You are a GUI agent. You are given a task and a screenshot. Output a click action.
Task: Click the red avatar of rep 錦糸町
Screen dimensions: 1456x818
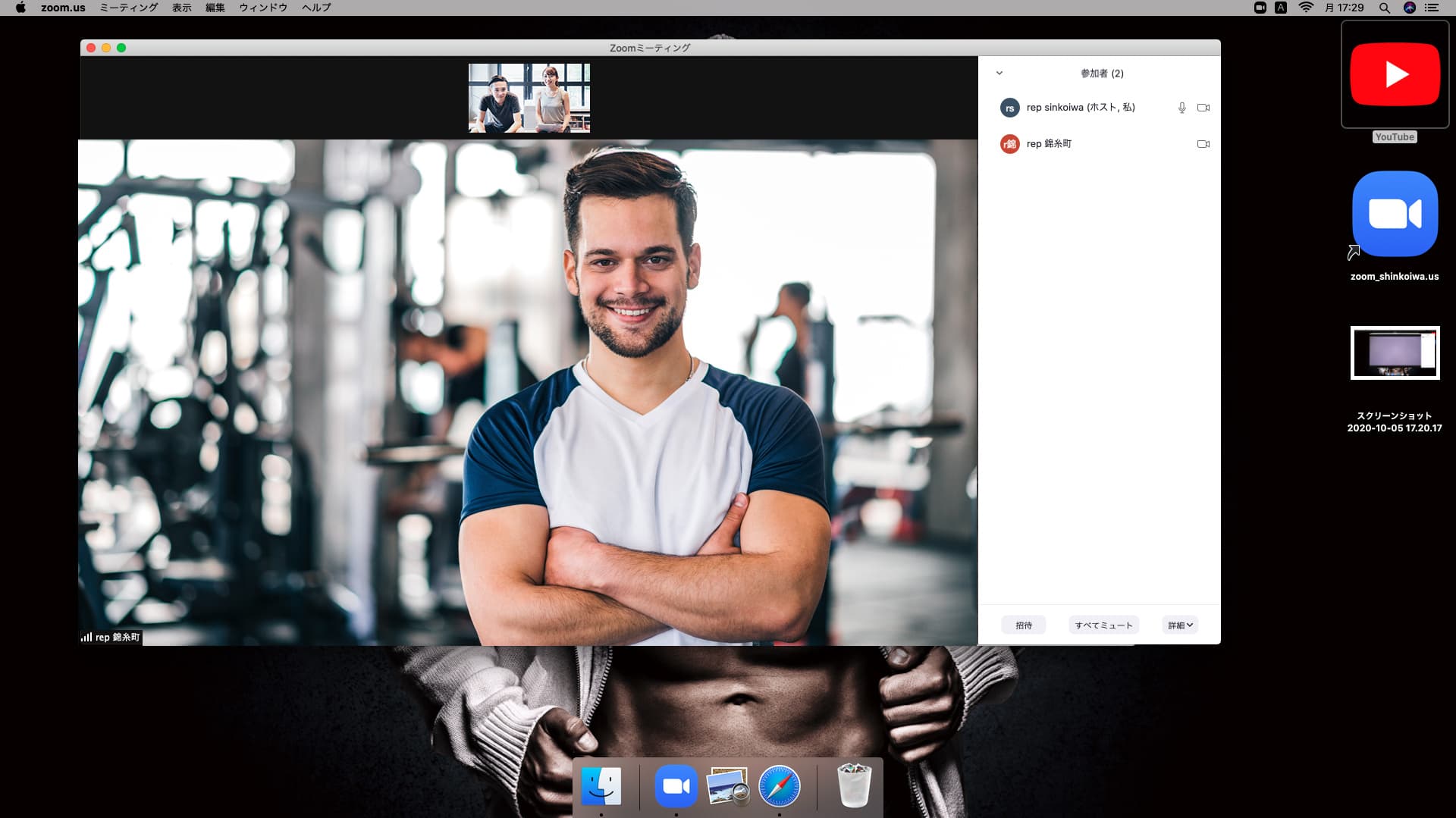click(x=1009, y=144)
